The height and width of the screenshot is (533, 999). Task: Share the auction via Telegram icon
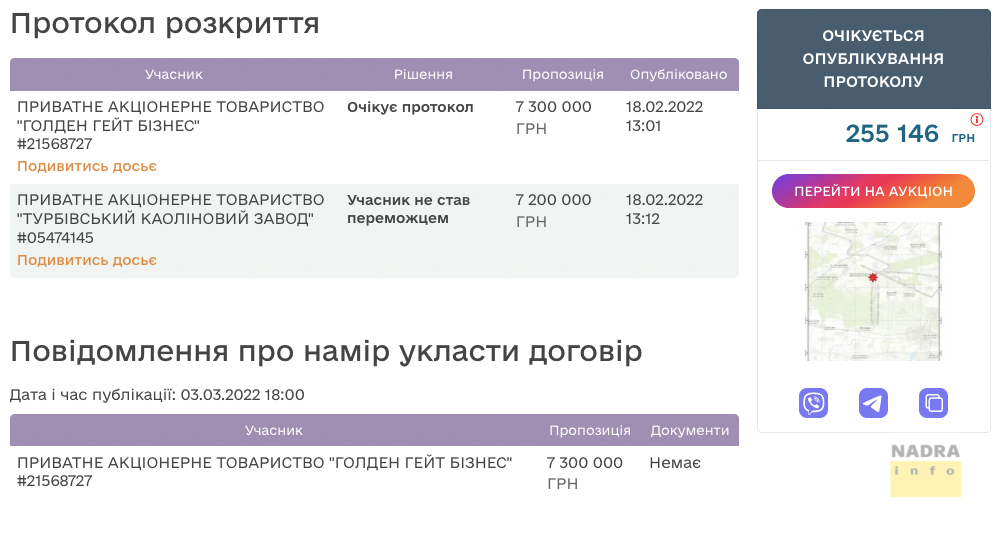click(x=873, y=403)
